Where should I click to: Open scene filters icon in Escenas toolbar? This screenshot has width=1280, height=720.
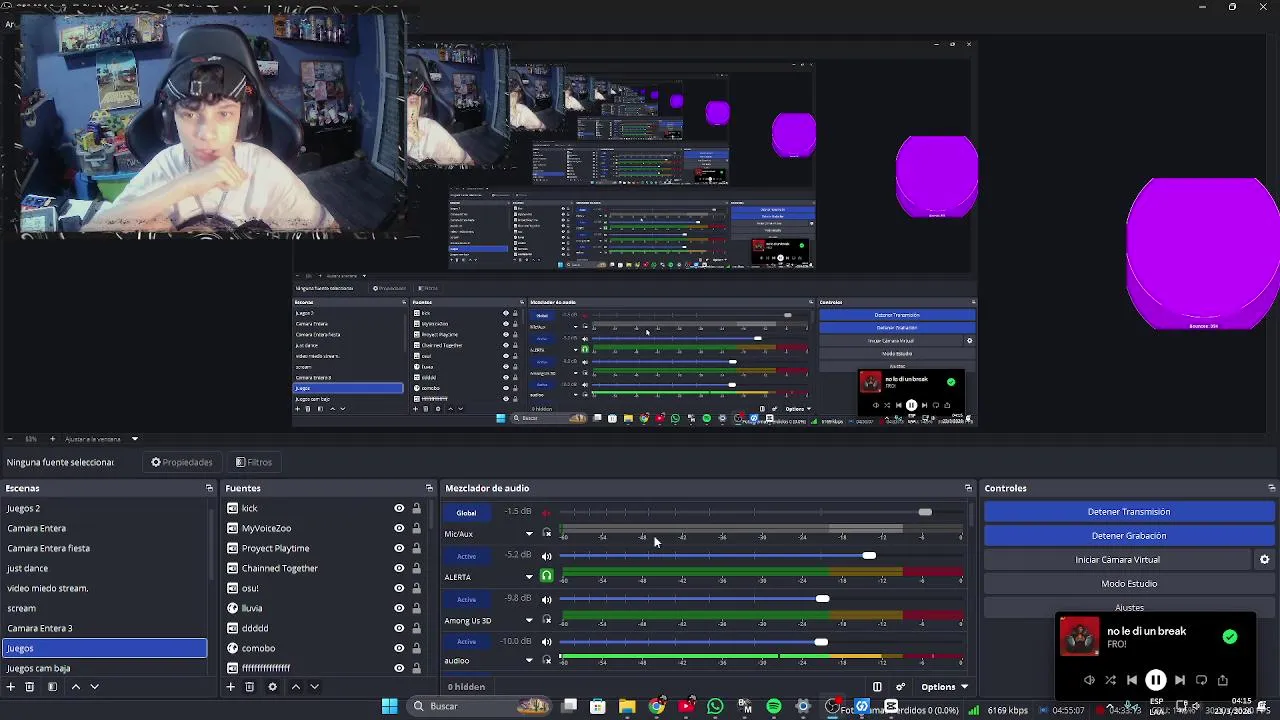pos(52,687)
